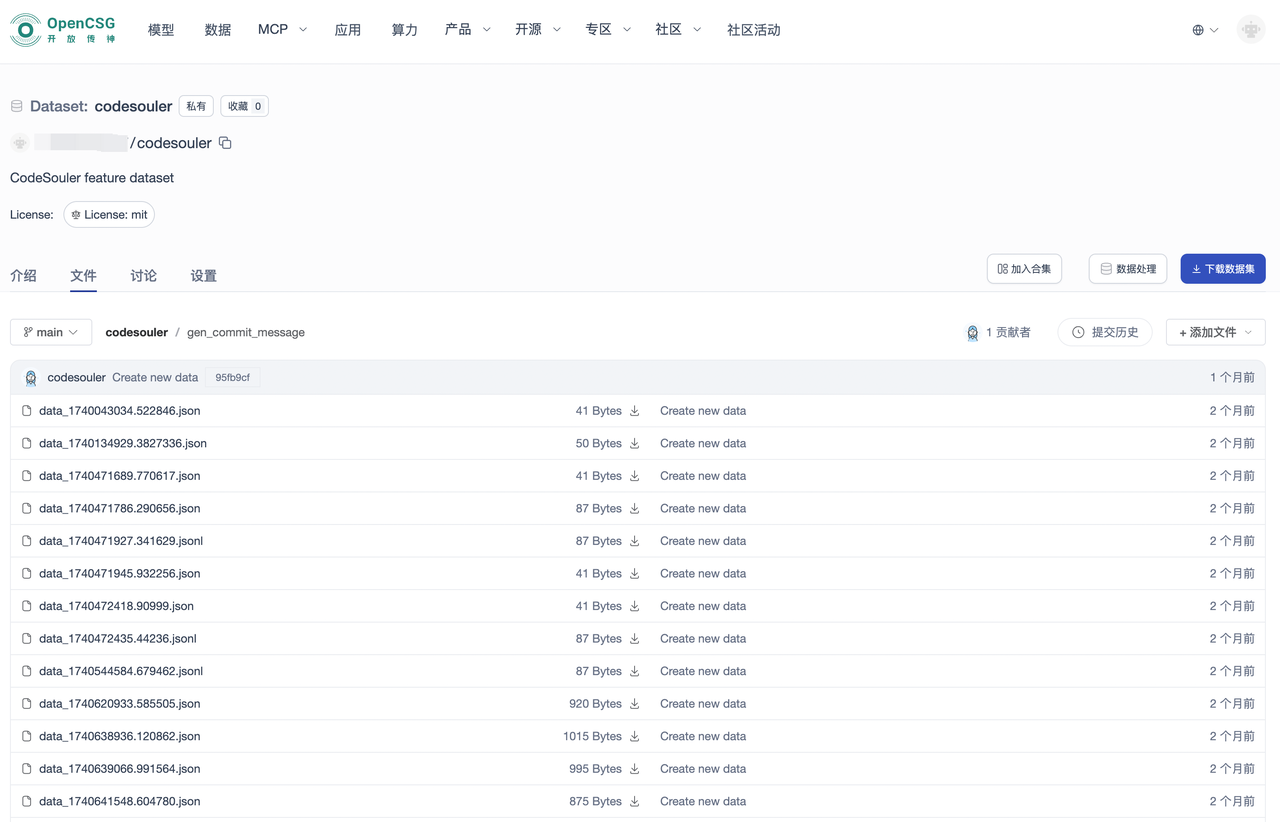Open the language globe dropdown

coord(1204,30)
